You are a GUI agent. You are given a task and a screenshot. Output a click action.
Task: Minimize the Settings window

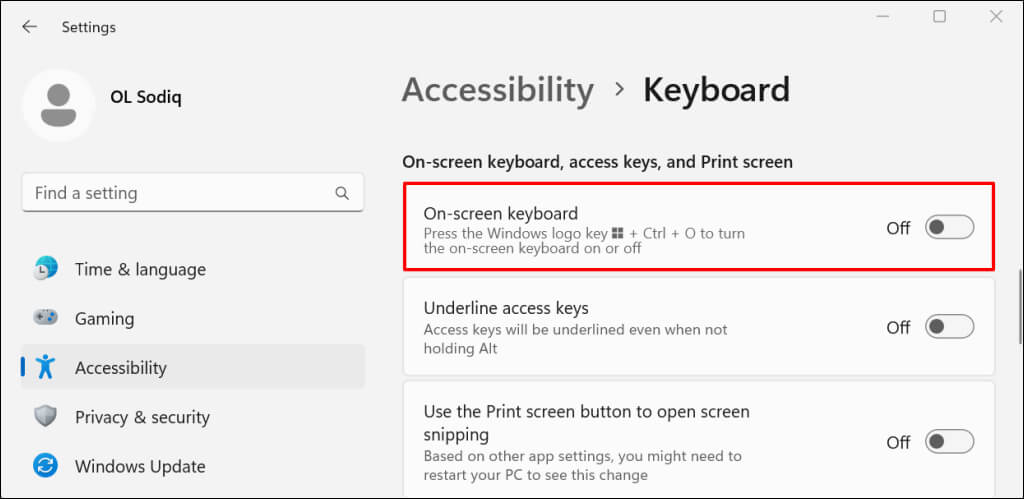click(x=882, y=16)
